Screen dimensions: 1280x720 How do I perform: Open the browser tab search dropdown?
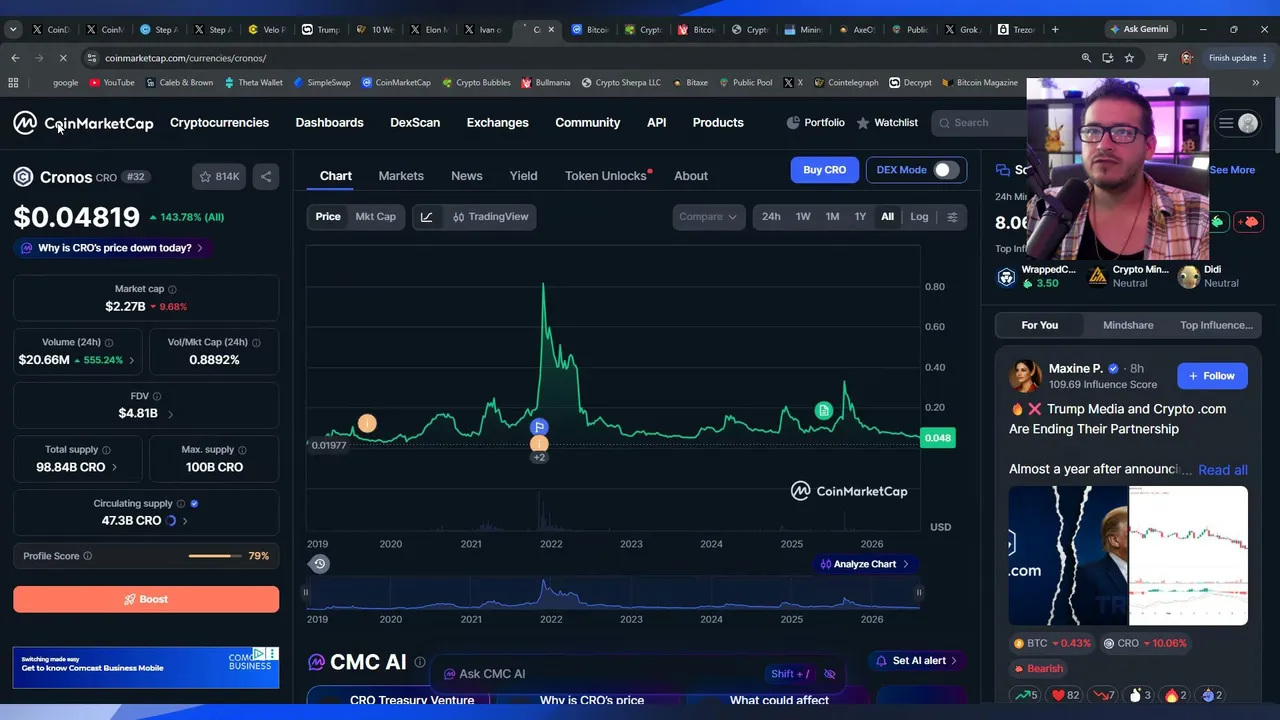tap(13, 30)
